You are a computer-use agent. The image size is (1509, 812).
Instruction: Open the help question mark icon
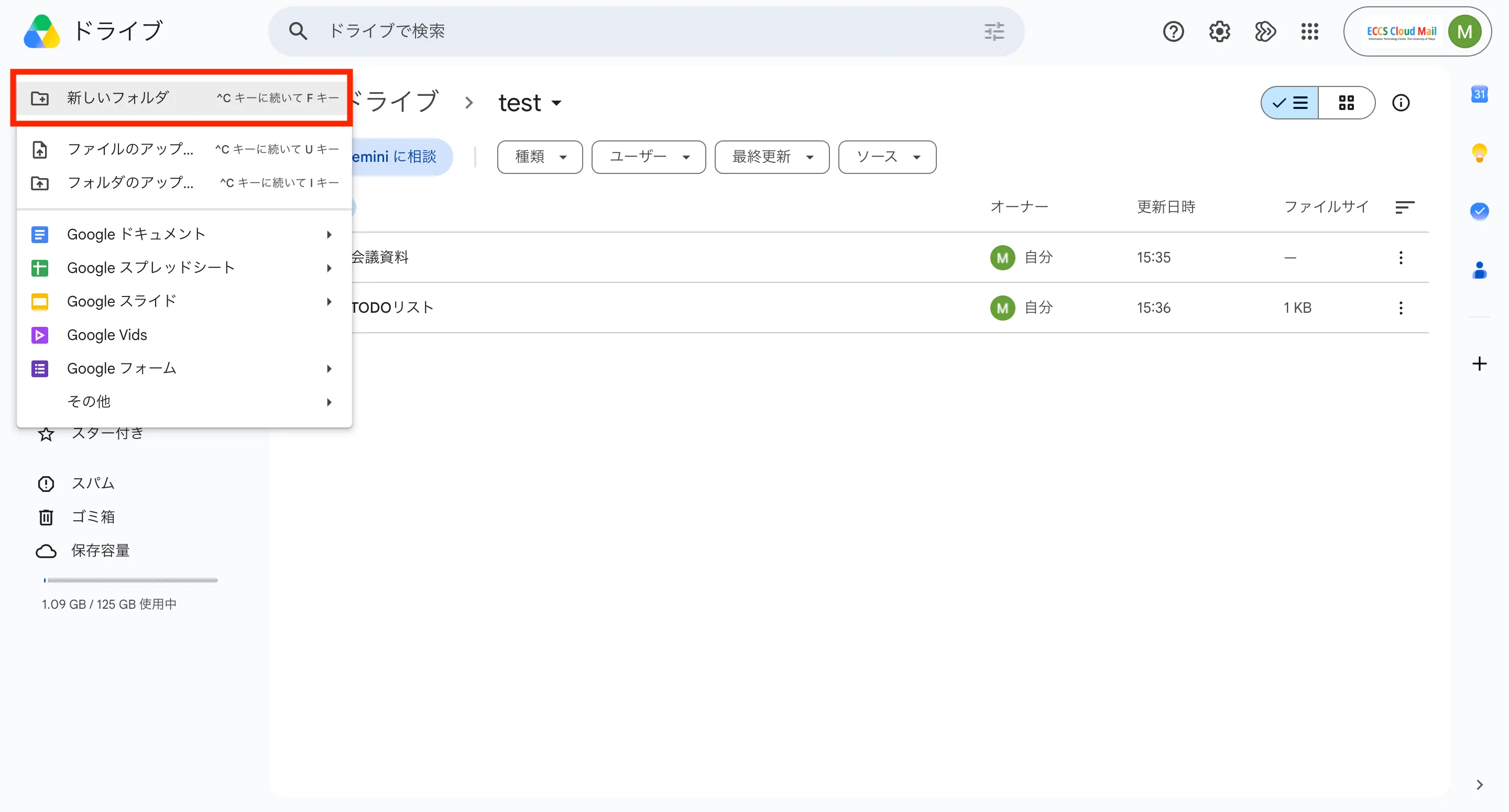point(1173,31)
